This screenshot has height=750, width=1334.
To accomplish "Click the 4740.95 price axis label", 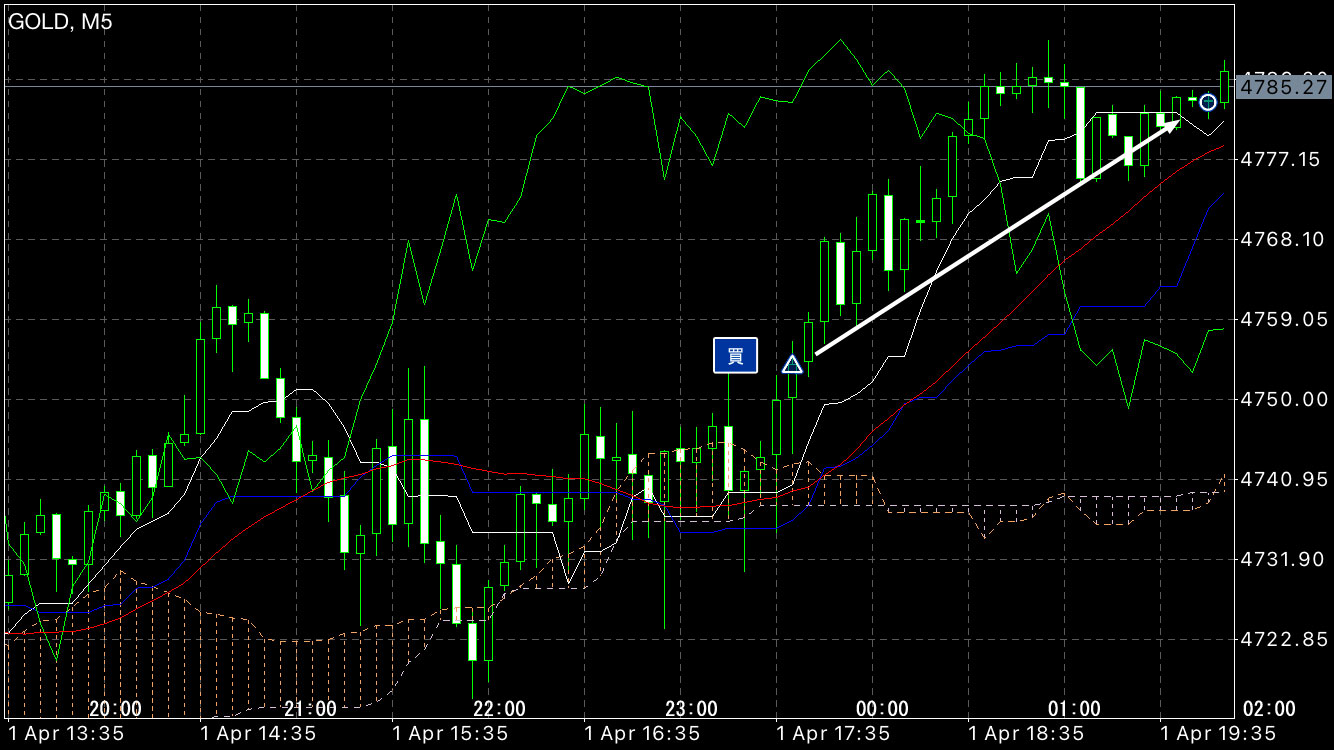I will (1283, 480).
